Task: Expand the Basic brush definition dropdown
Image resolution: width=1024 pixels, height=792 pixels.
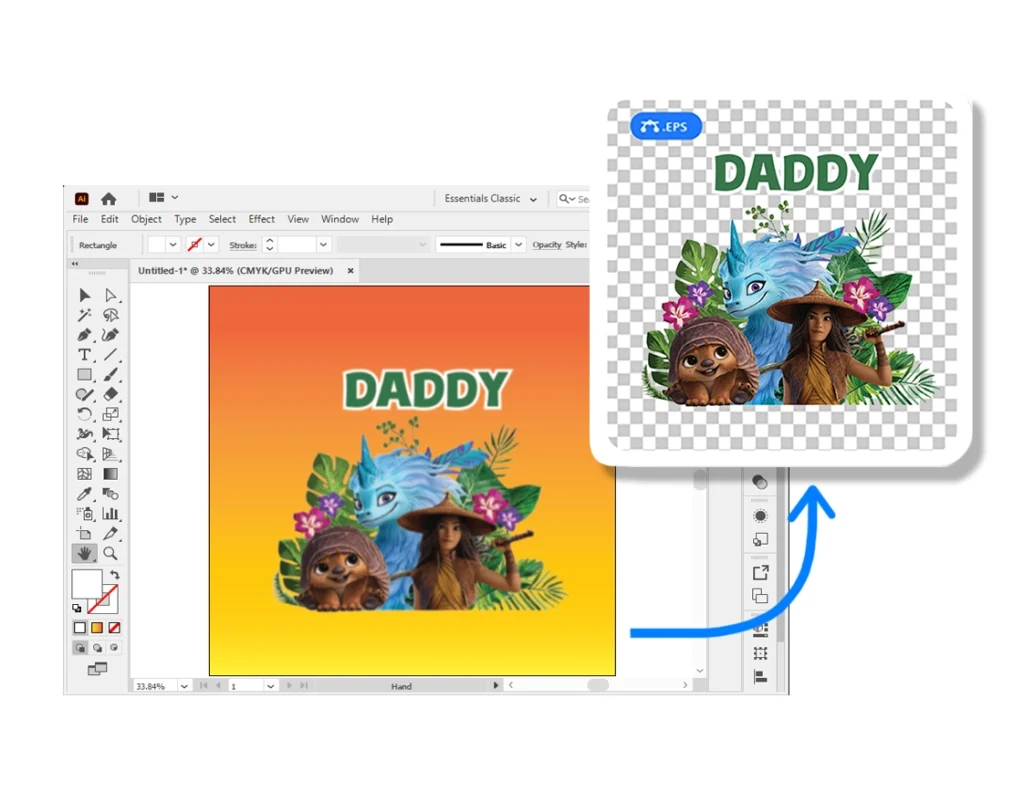Action: tap(519, 245)
